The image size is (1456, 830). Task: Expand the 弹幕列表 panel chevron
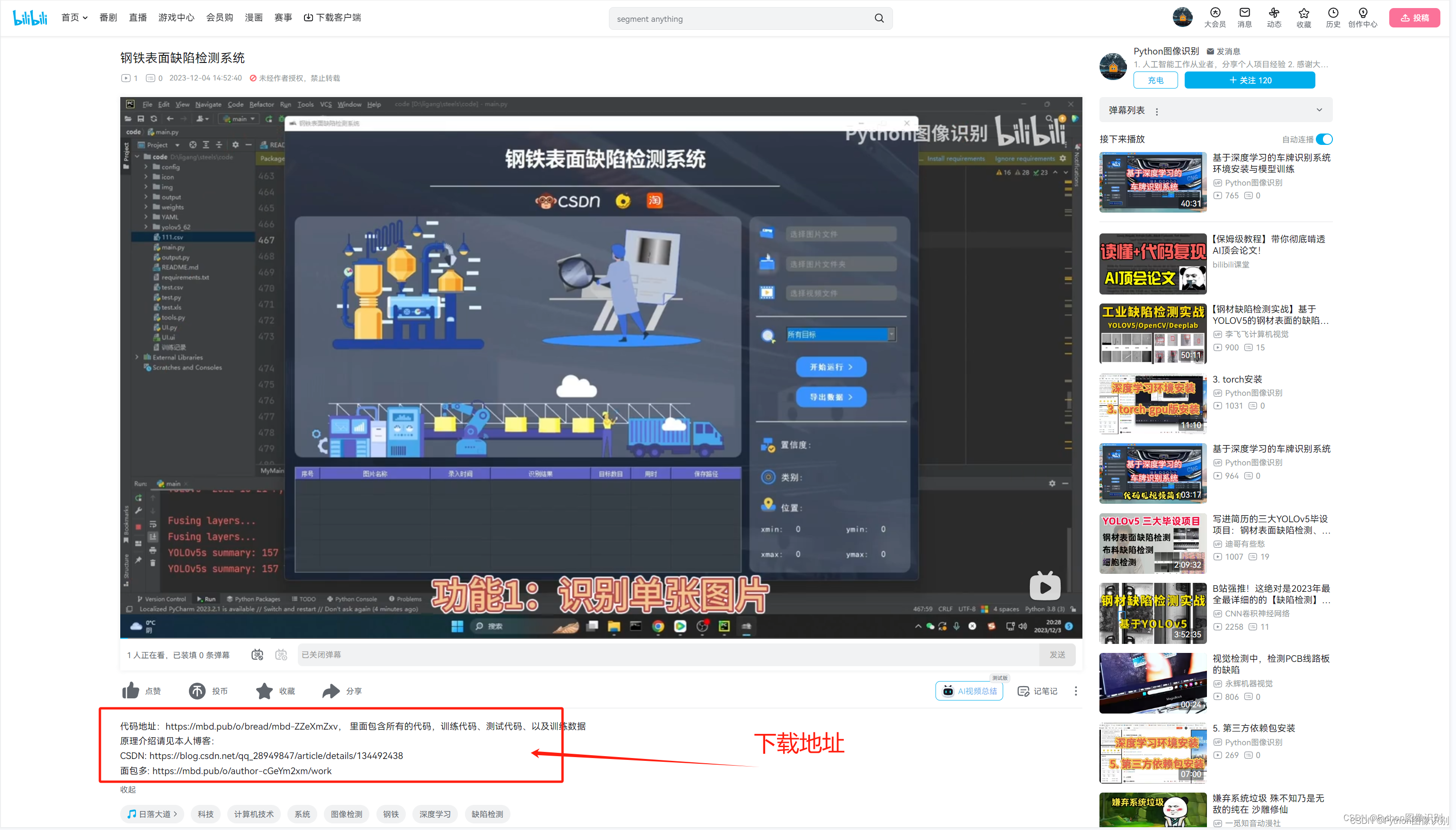click(x=1319, y=110)
